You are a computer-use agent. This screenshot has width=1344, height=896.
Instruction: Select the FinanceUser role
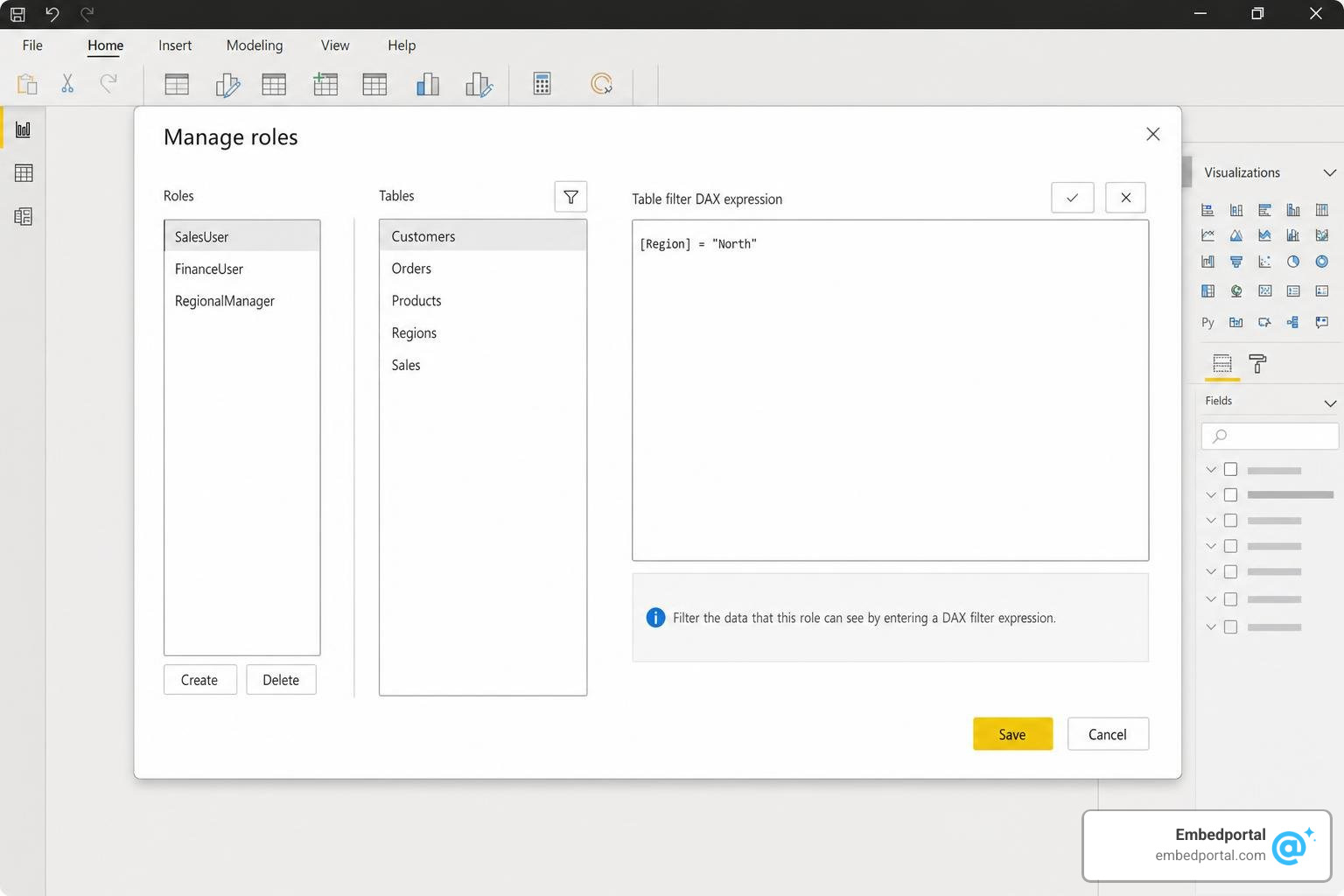tap(242, 269)
